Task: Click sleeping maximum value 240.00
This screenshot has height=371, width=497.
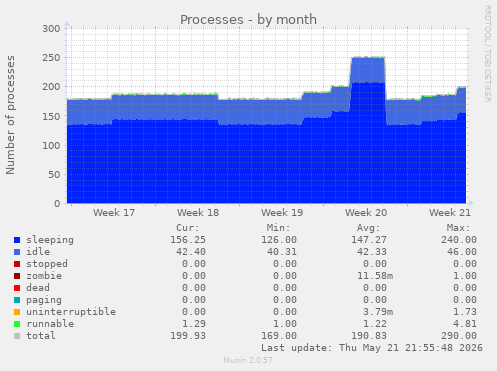Action: 459,240
